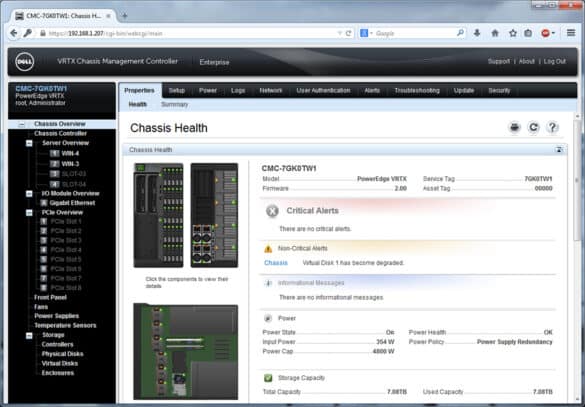585x407 pixels.
Task: Click the front chassis view thumbnail
Action: pyautogui.click(x=159, y=215)
